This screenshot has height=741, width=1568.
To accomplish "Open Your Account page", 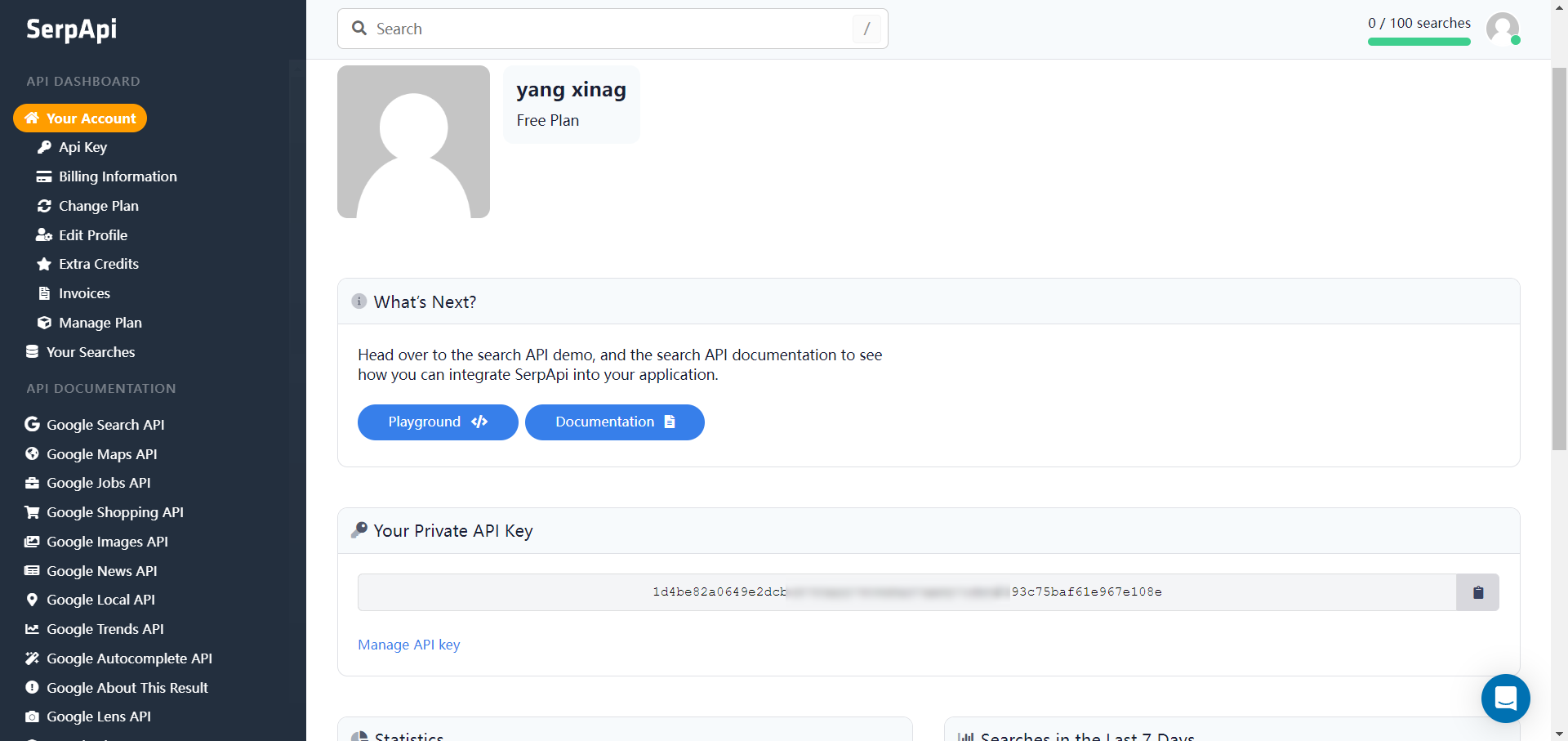I will 80,118.
